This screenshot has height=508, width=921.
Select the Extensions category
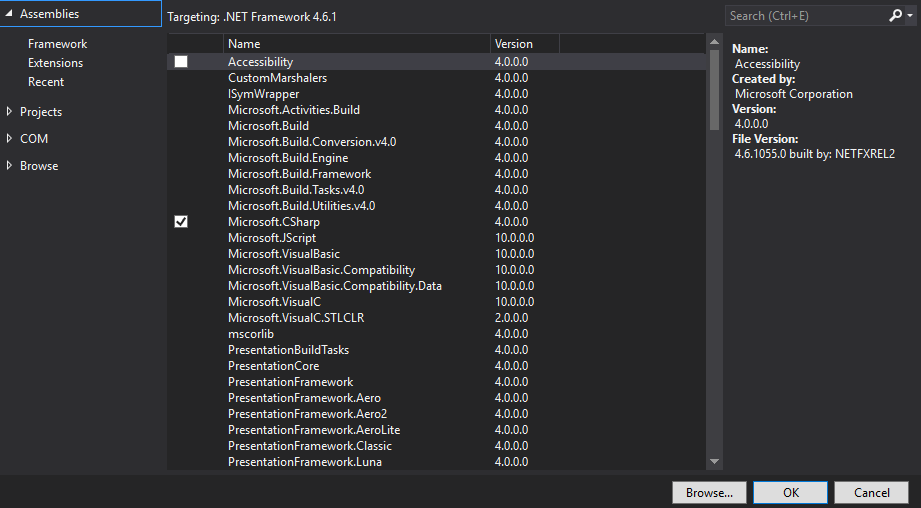(x=55, y=63)
